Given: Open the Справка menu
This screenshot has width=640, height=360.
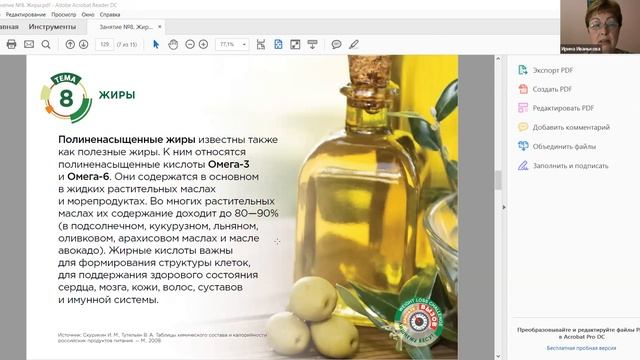Looking at the screenshot, I should point(110,14).
